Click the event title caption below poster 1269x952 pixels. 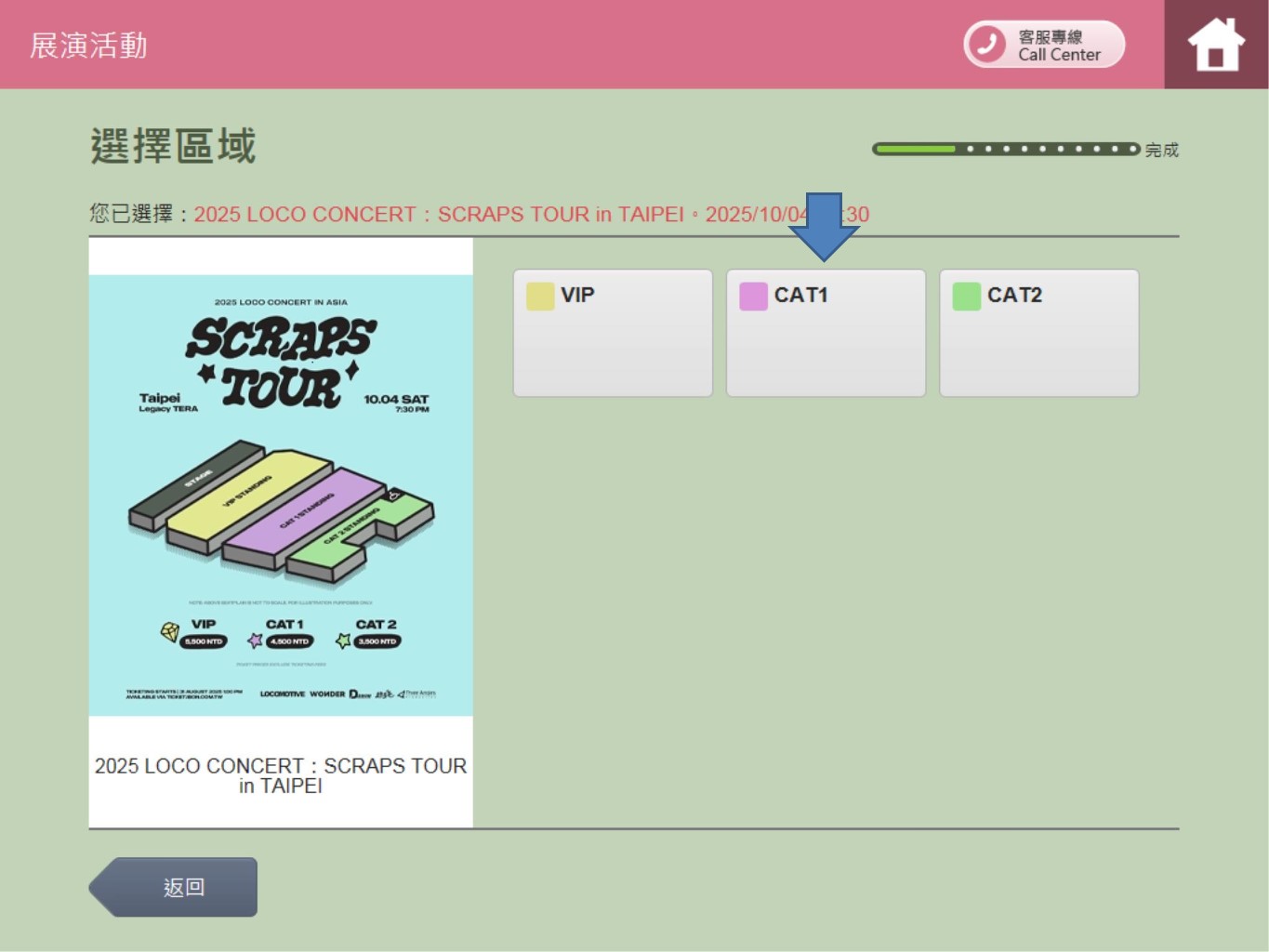coord(281,775)
